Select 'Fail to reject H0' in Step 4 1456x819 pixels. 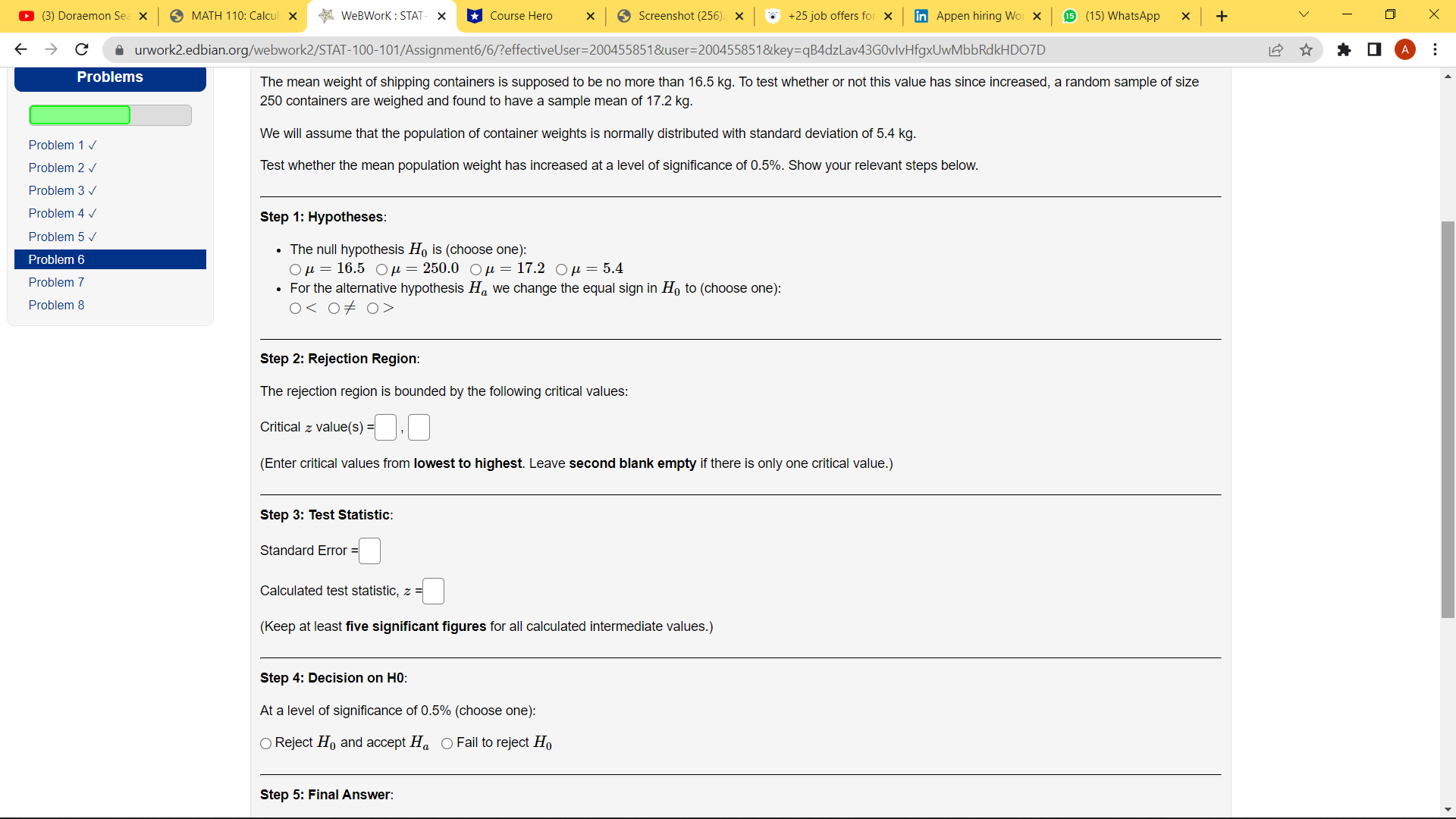click(x=447, y=744)
